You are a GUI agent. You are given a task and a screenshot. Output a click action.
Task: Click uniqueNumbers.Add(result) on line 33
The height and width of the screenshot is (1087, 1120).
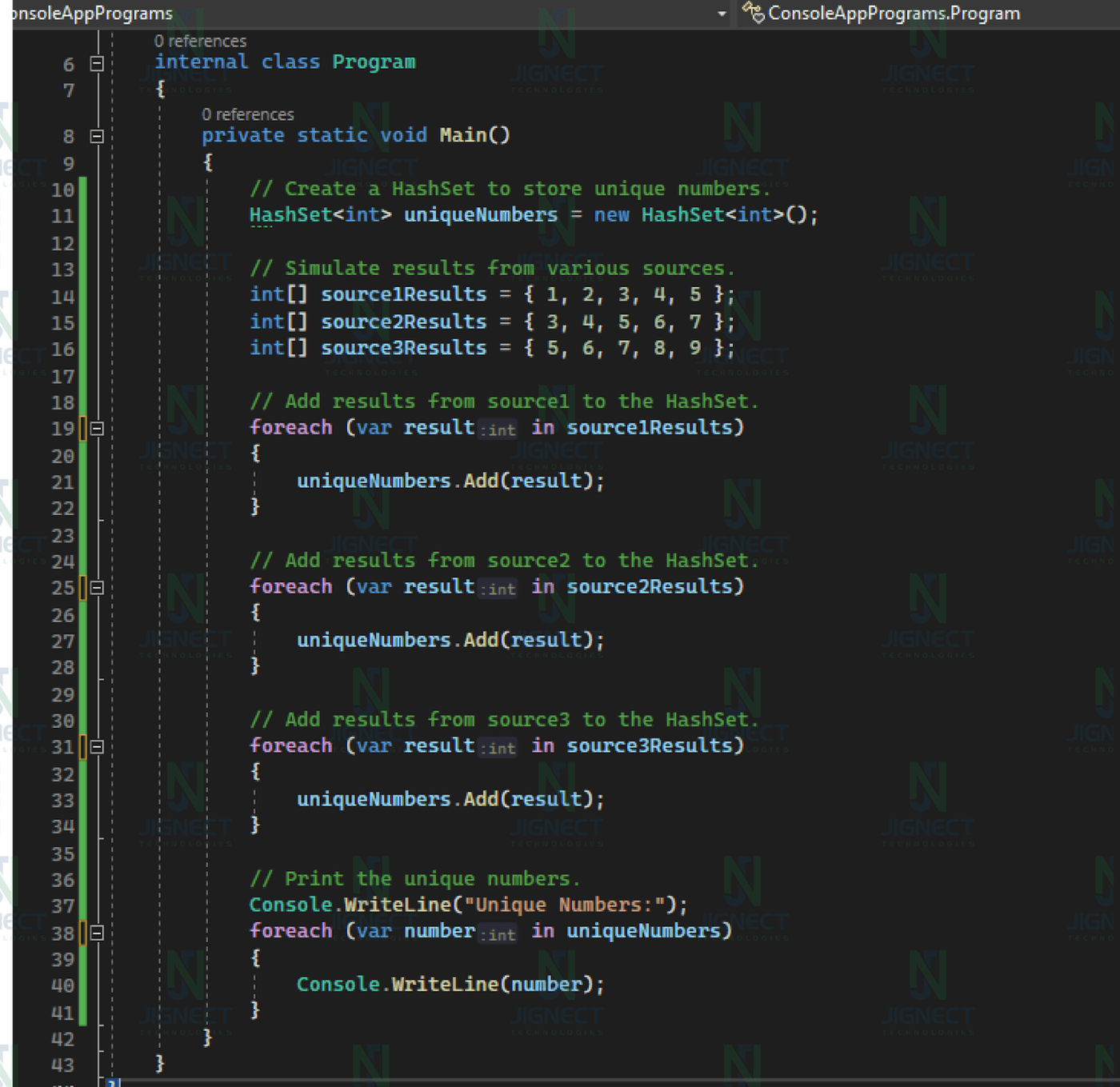click(x=450, y=799)
